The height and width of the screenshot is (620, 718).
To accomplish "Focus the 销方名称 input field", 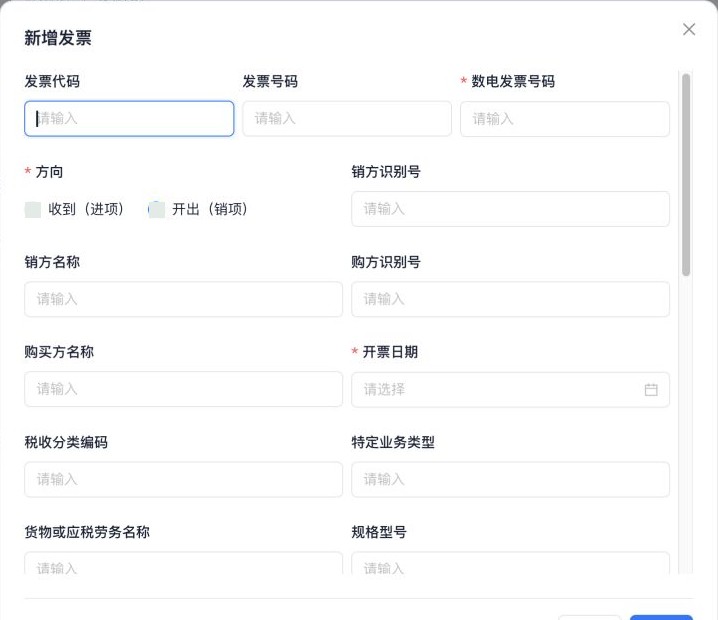I will 183,299.
